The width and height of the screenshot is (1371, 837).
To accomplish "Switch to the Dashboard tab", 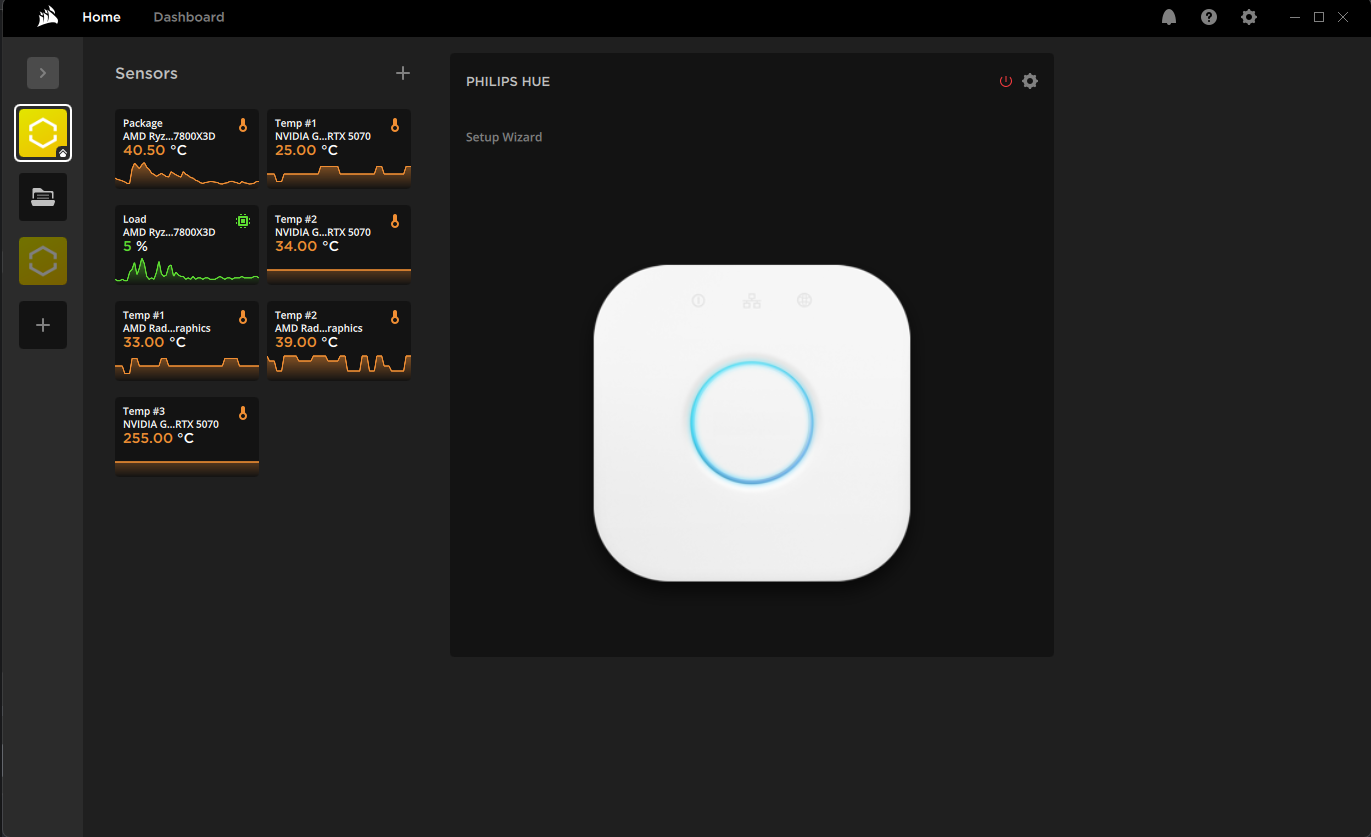I will (x=189, y=17).
